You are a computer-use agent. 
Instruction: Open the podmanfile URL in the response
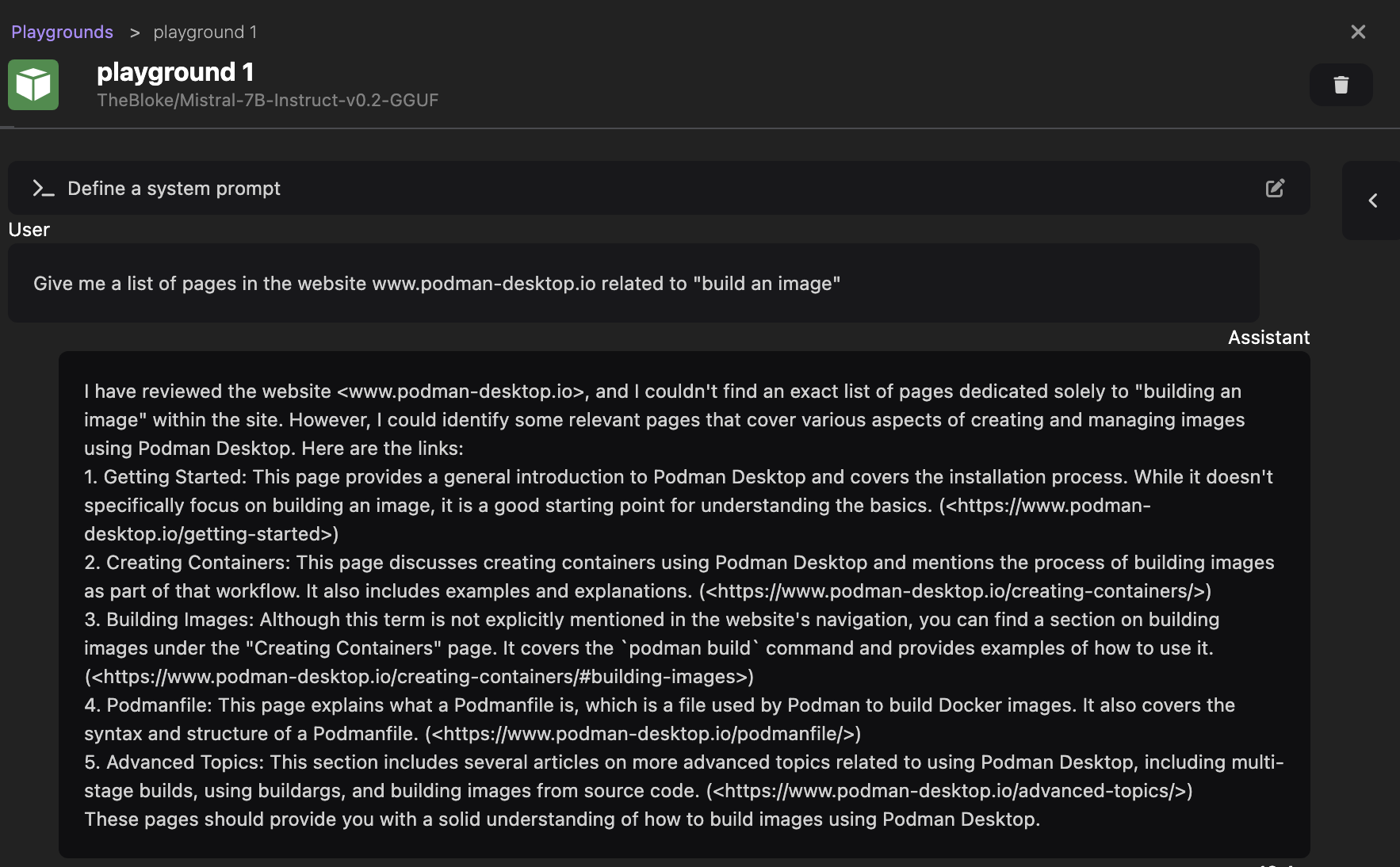642,734
